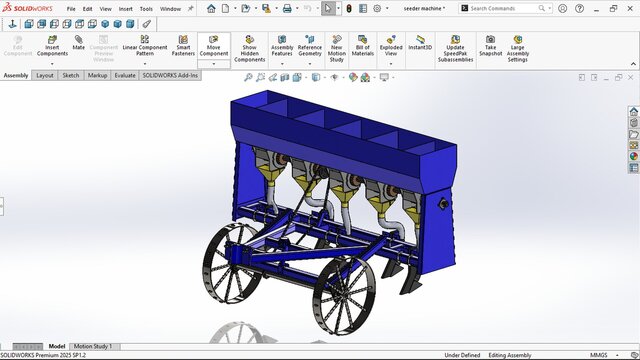
Task: Launch Smart Fasteners
Action: pyautogui.click(x=183, y=45)
